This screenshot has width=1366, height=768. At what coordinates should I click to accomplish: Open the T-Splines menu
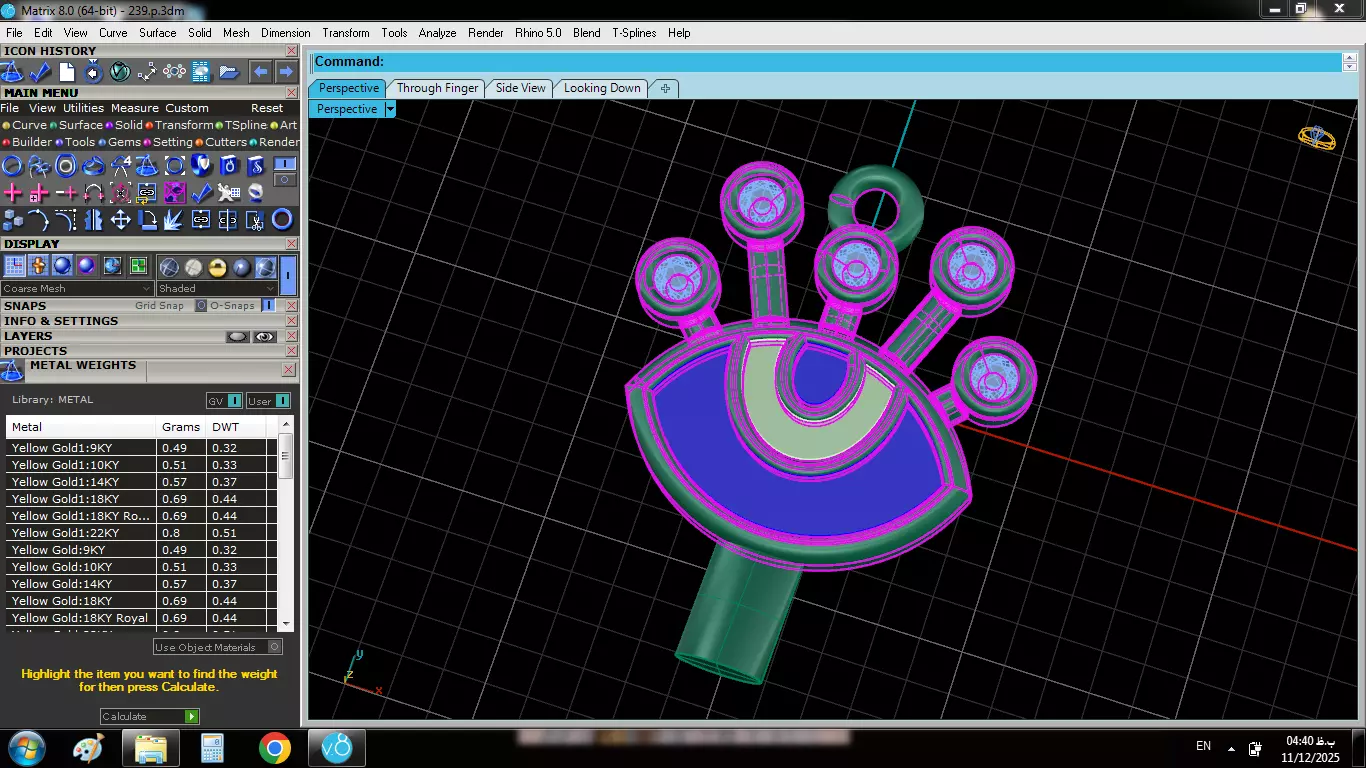pyautogui.click(x=634, y=33)
